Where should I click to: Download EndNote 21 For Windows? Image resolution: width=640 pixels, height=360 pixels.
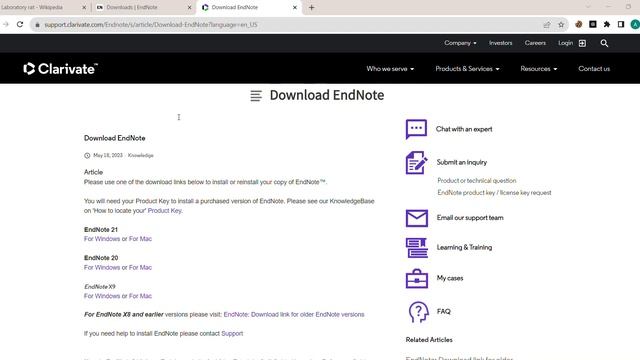click(102, 239)
